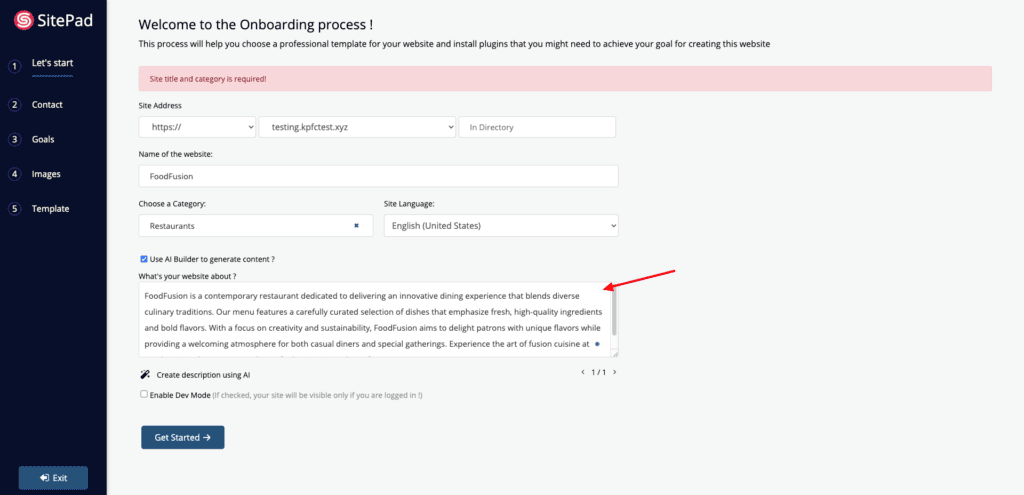Screen dimensions: 1024x495
Task: Click the Exit button
Action: pyautogui.click(x=54, y=478)
